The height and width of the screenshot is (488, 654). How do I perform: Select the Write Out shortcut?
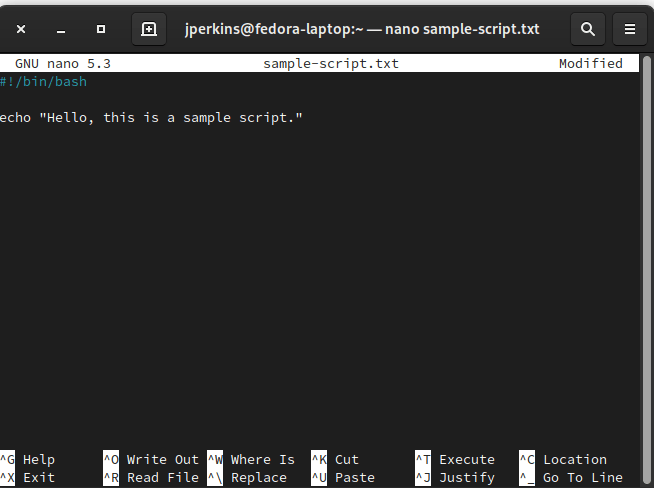pyautogui.click(x=162, y=460)
